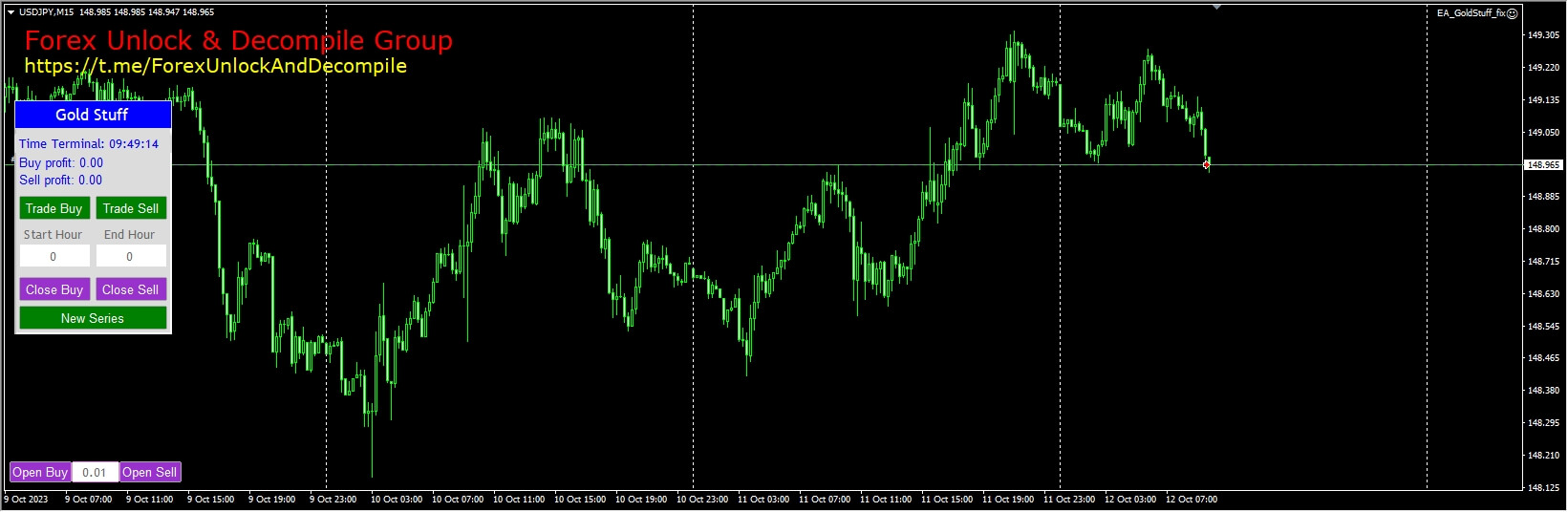Click the End Hour label
This screenshot has height=512, width=1568.
[x=129, y=235]
